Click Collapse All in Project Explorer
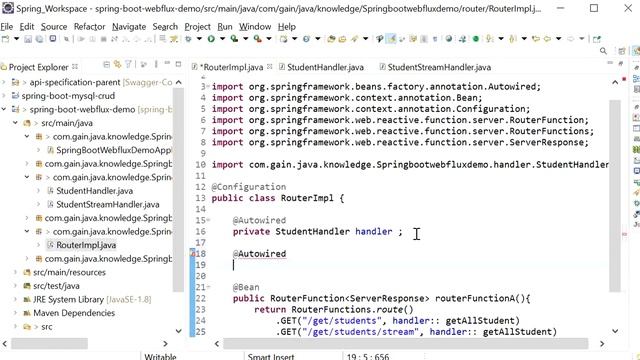Screen dimensions: 640x360 pos(106,64)
